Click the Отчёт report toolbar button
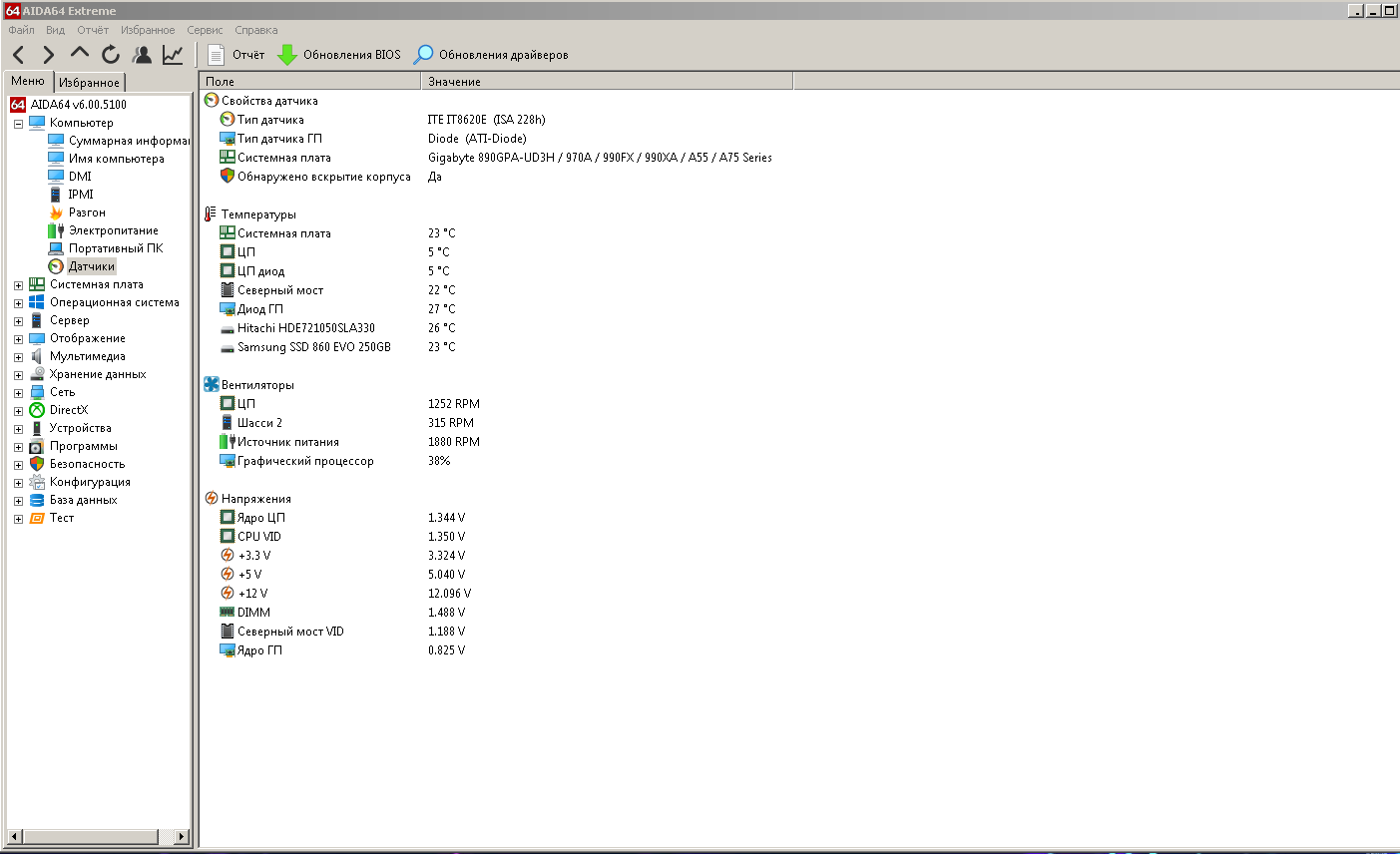Image resolution: width=1400 pixels, height=854 pixels. tap(236, 55)
